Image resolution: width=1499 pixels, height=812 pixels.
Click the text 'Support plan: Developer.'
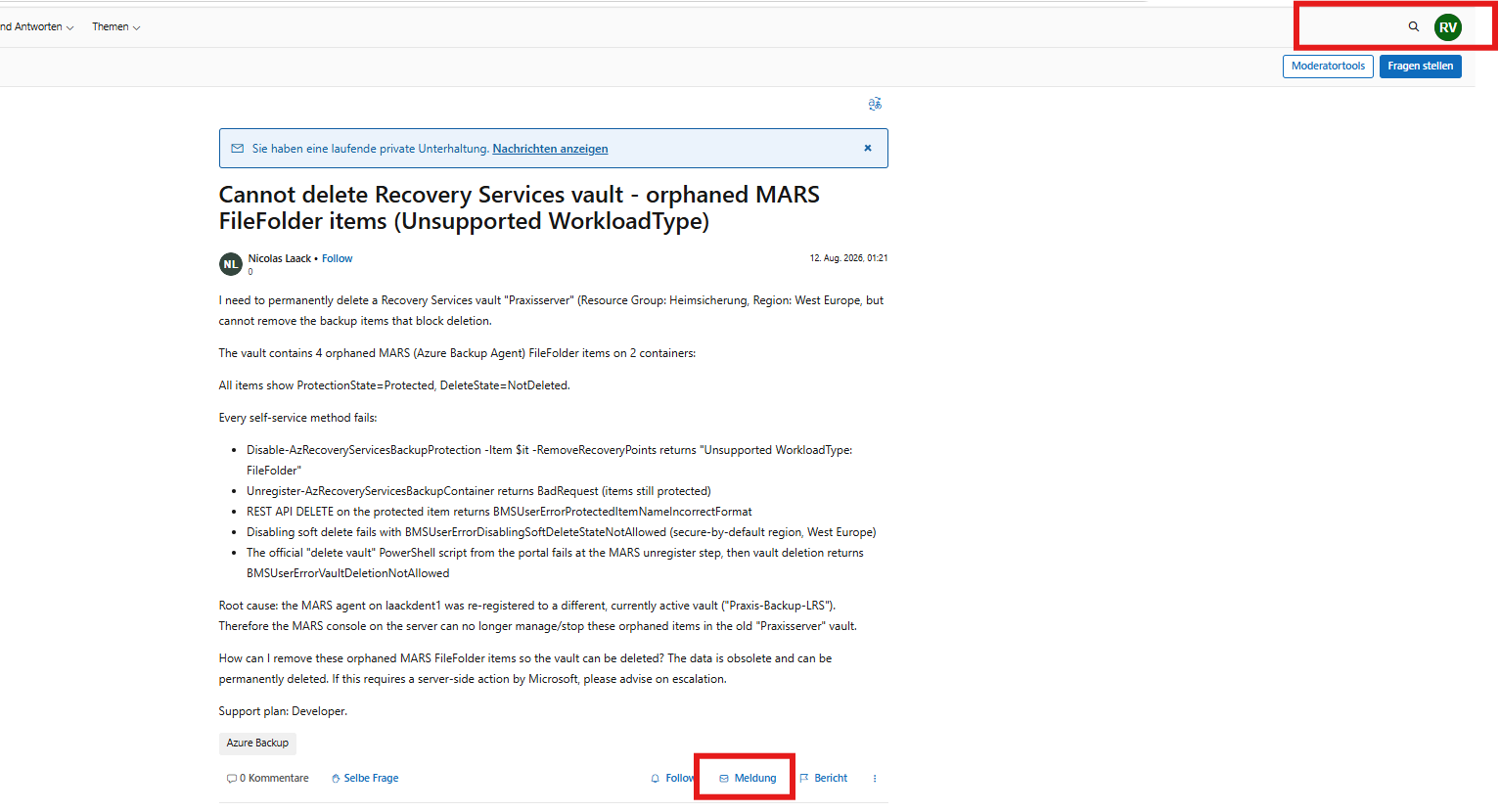tap(283, 711)
